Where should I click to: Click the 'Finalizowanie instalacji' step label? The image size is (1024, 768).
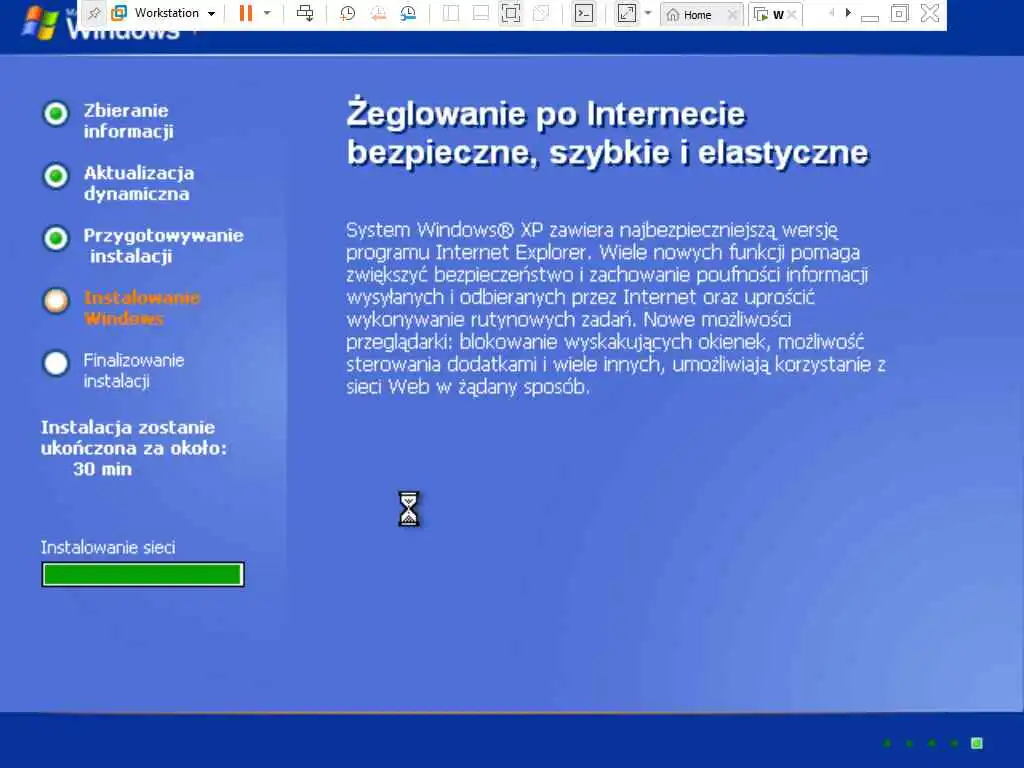[134, 370]
